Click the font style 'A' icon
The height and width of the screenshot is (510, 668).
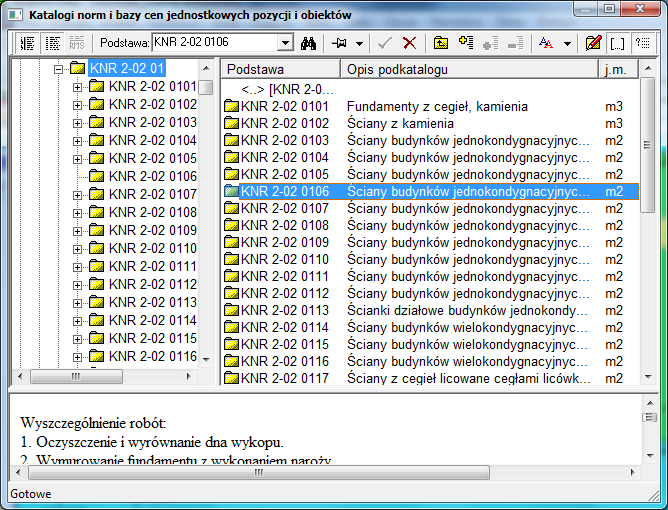(x=545, y=43)
